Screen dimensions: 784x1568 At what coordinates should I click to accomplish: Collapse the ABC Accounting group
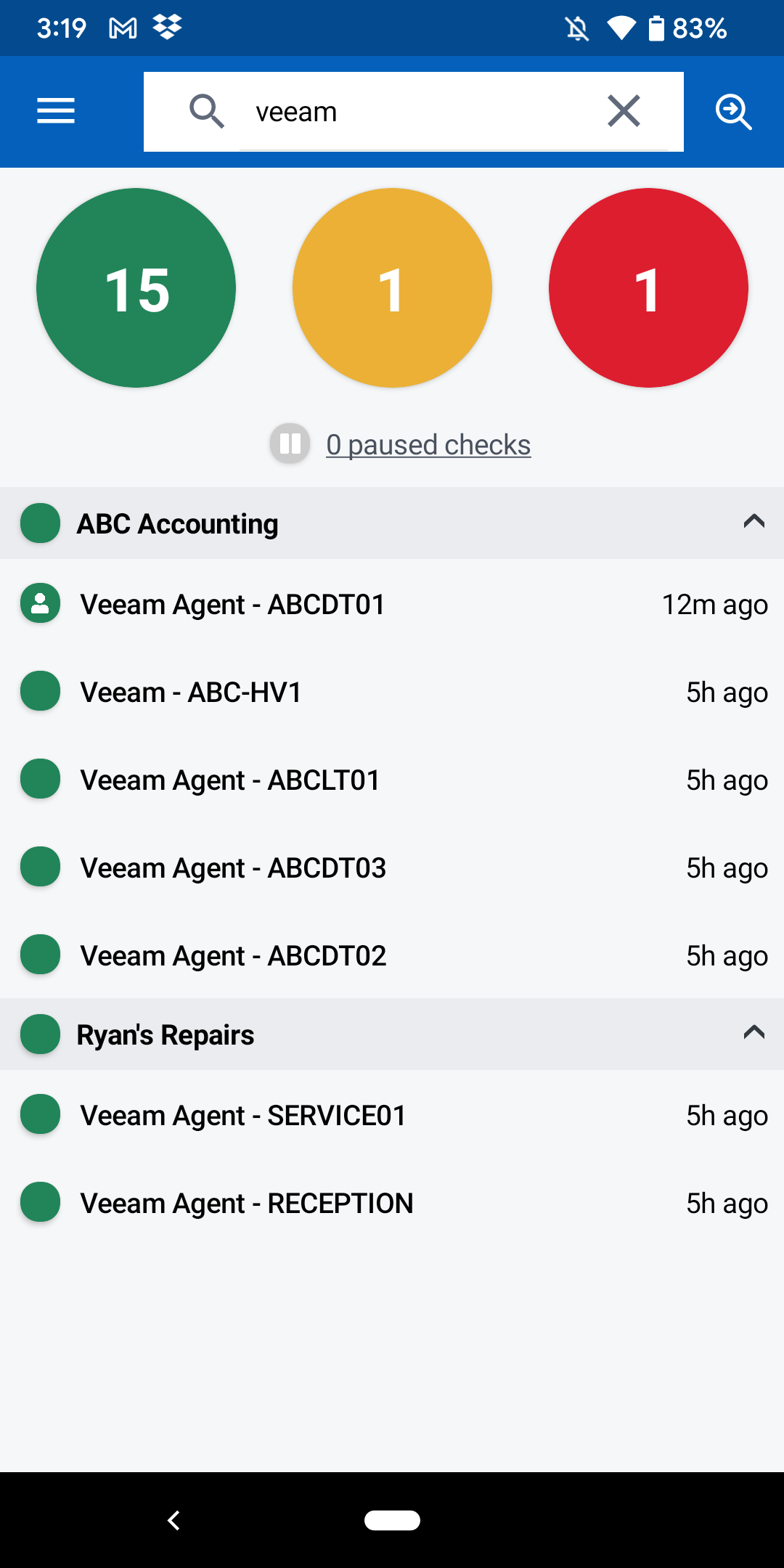pyautogui.click(x=754, y=522)
